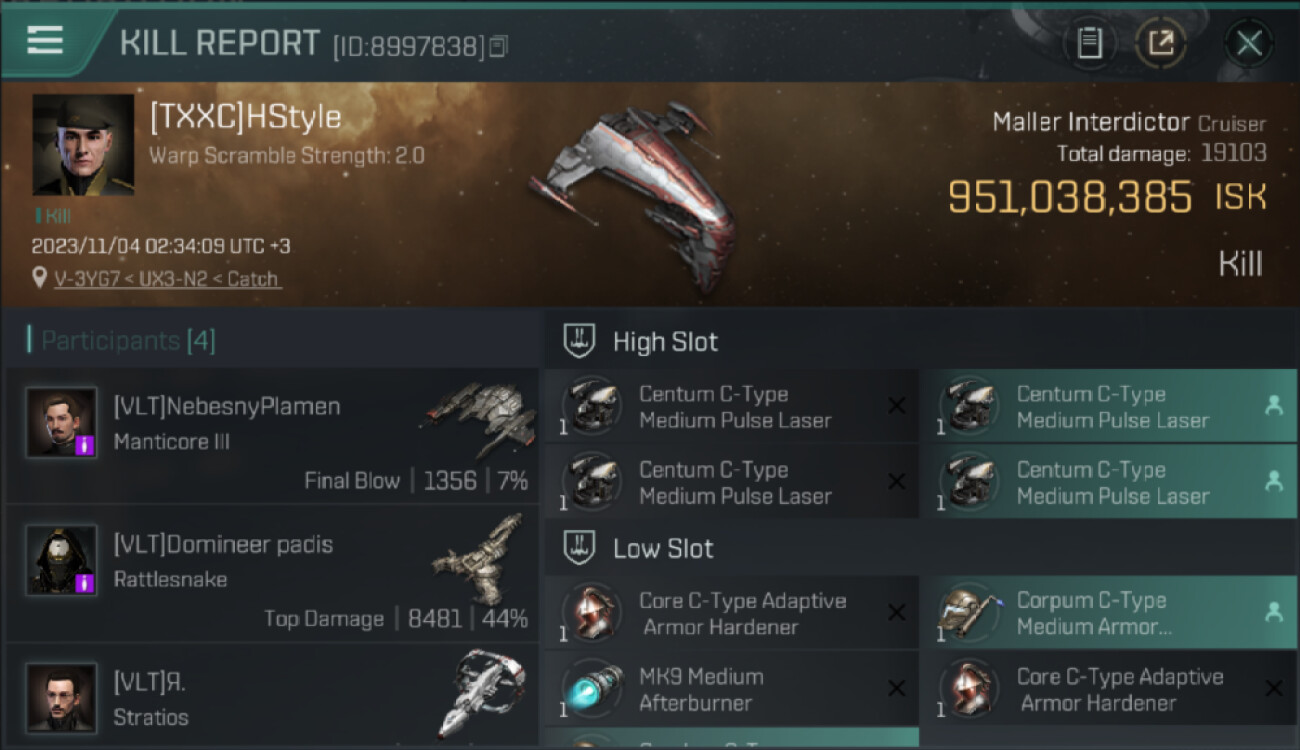Select the Stratios participant portrait
1300x750 pixels.
tap(61, 697)
